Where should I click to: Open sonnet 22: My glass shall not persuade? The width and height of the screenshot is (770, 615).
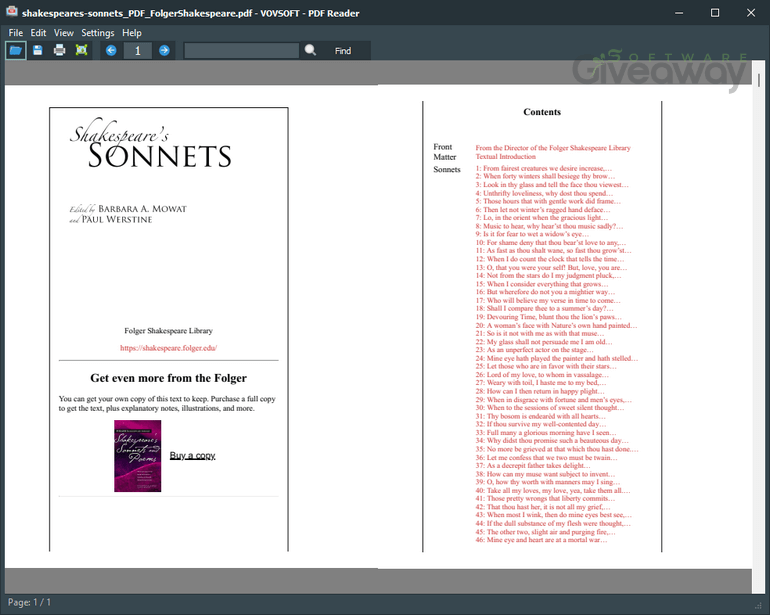click(544, 342)
